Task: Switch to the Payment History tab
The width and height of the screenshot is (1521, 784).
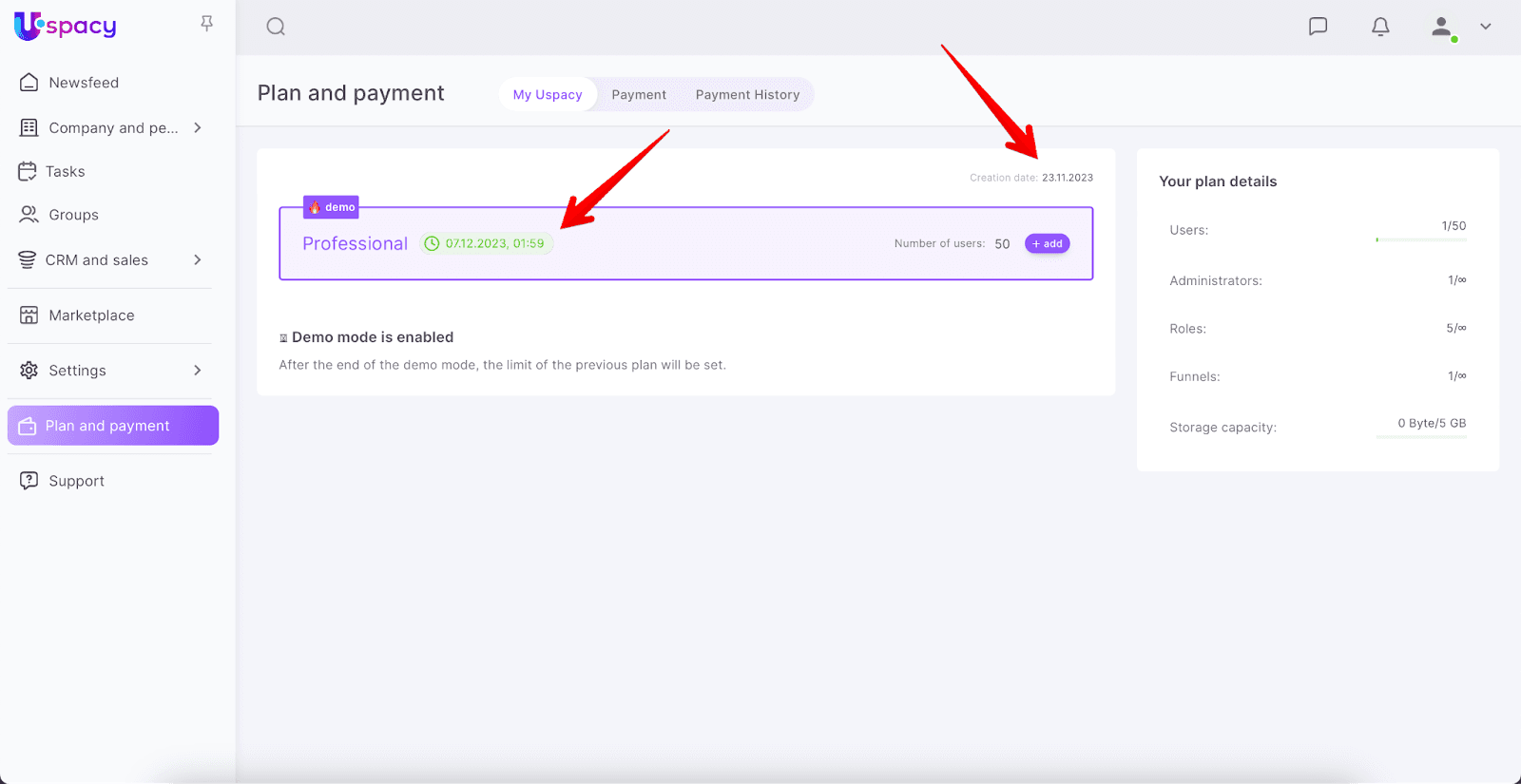Action: (x=747, y=95)
